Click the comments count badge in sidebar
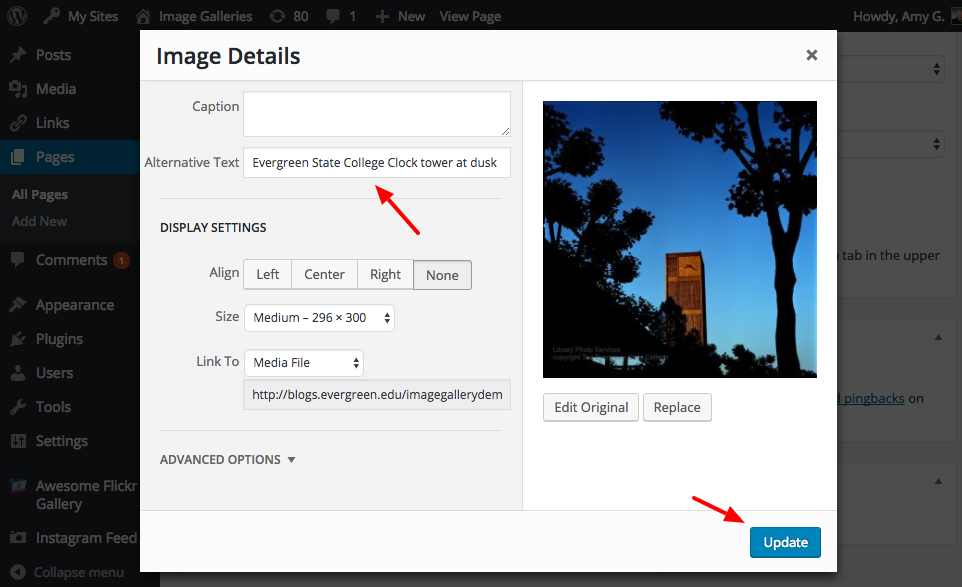The width and height of the screenshot is (962, 587). click(x=121, y=260)
